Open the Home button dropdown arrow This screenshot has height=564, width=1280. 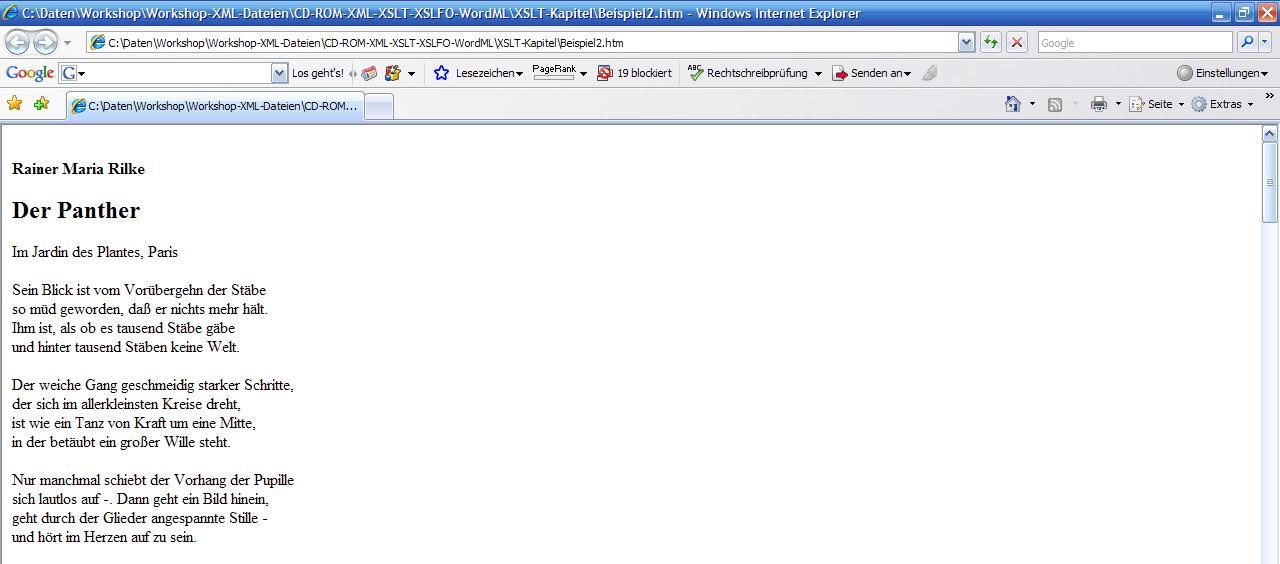point(1032,104)
